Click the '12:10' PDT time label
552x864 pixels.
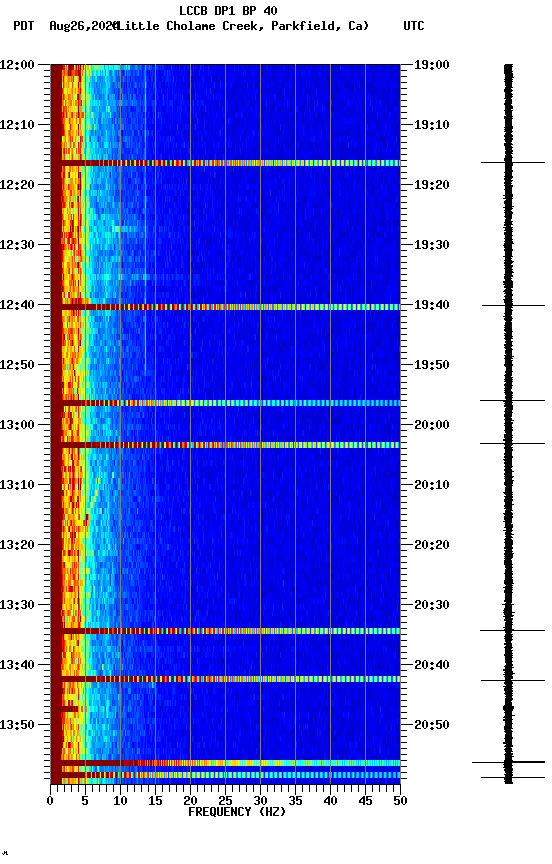point(17,125)
